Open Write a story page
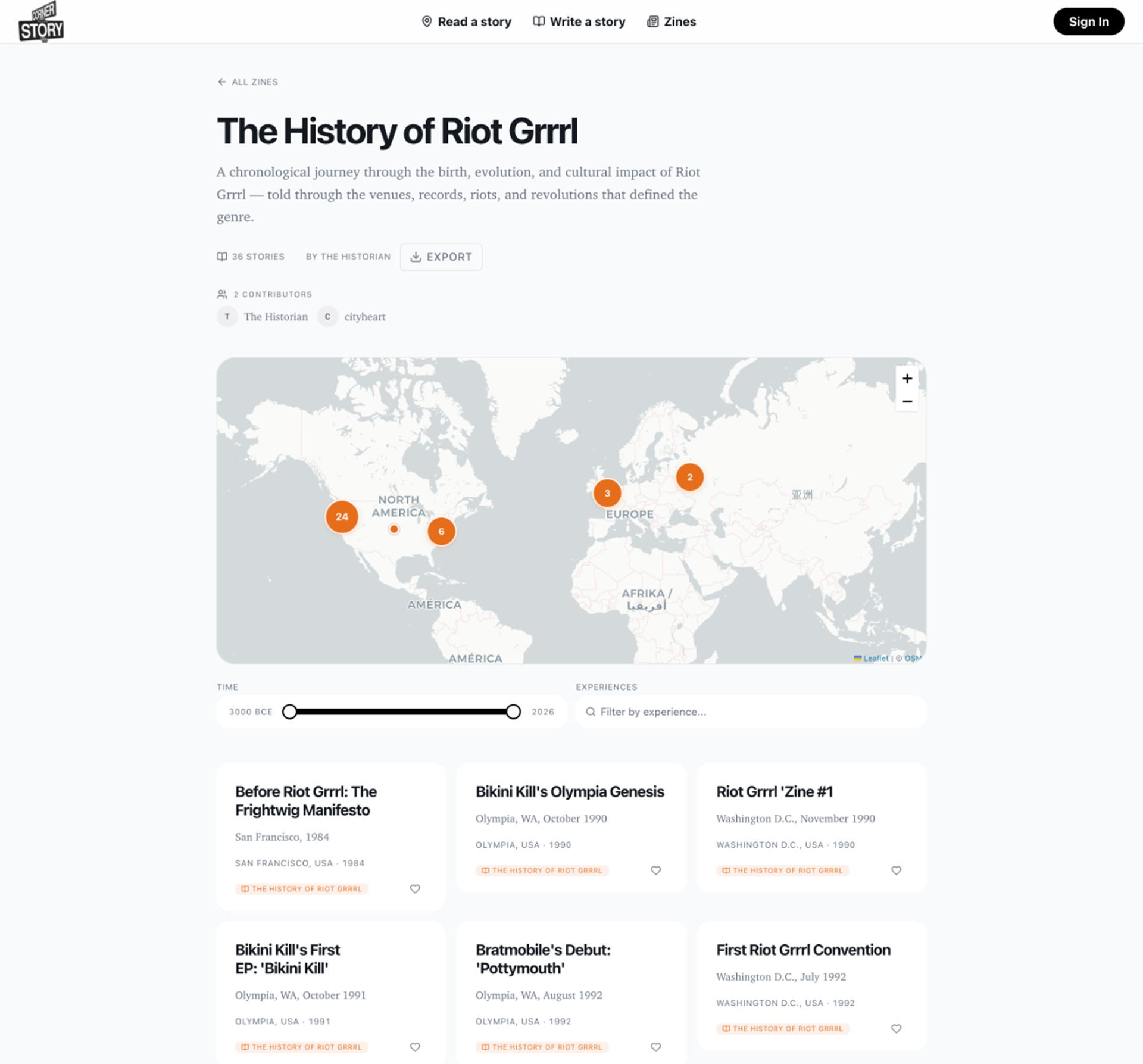Viewport: 1143px width, 1064px height. point(579,21)
